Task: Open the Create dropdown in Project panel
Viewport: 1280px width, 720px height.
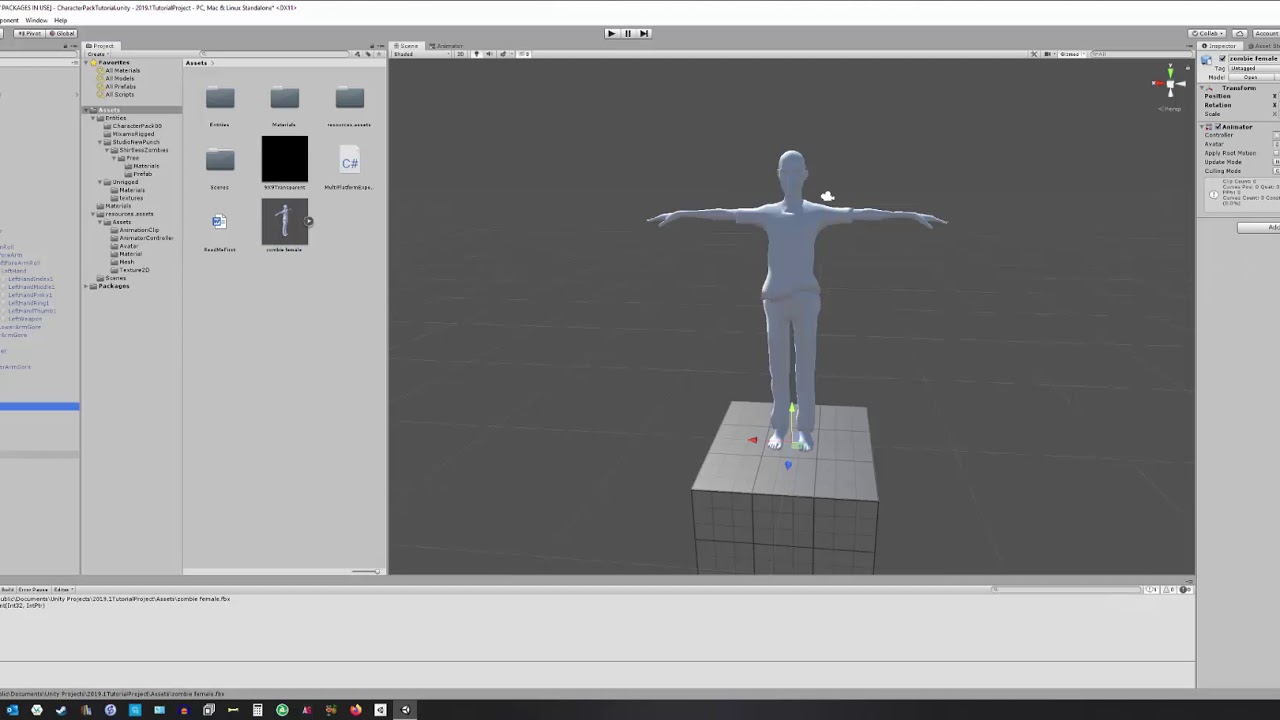Action: [98, 54]
